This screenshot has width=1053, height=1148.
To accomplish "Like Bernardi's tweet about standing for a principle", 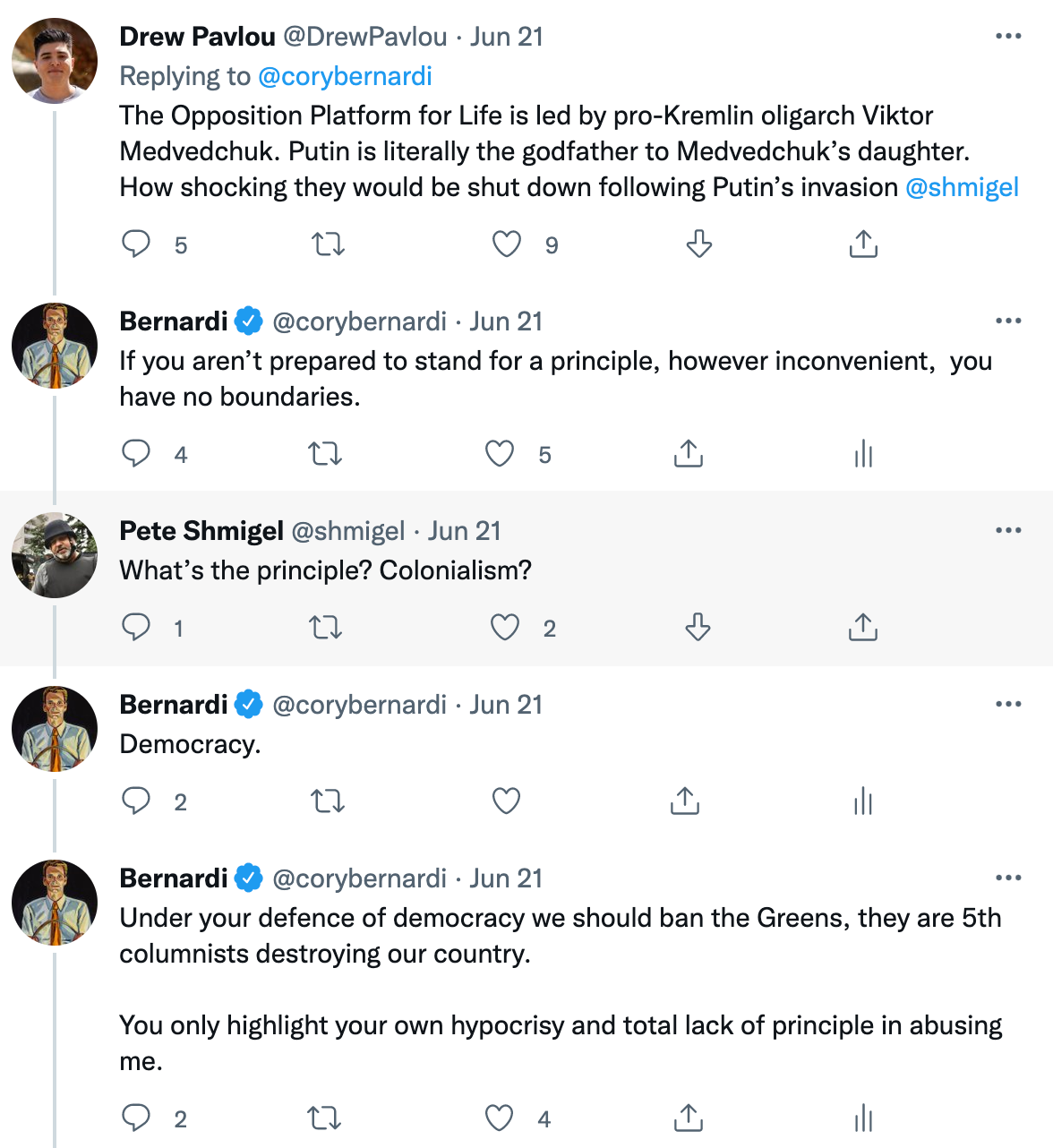I will pos(500,454).
